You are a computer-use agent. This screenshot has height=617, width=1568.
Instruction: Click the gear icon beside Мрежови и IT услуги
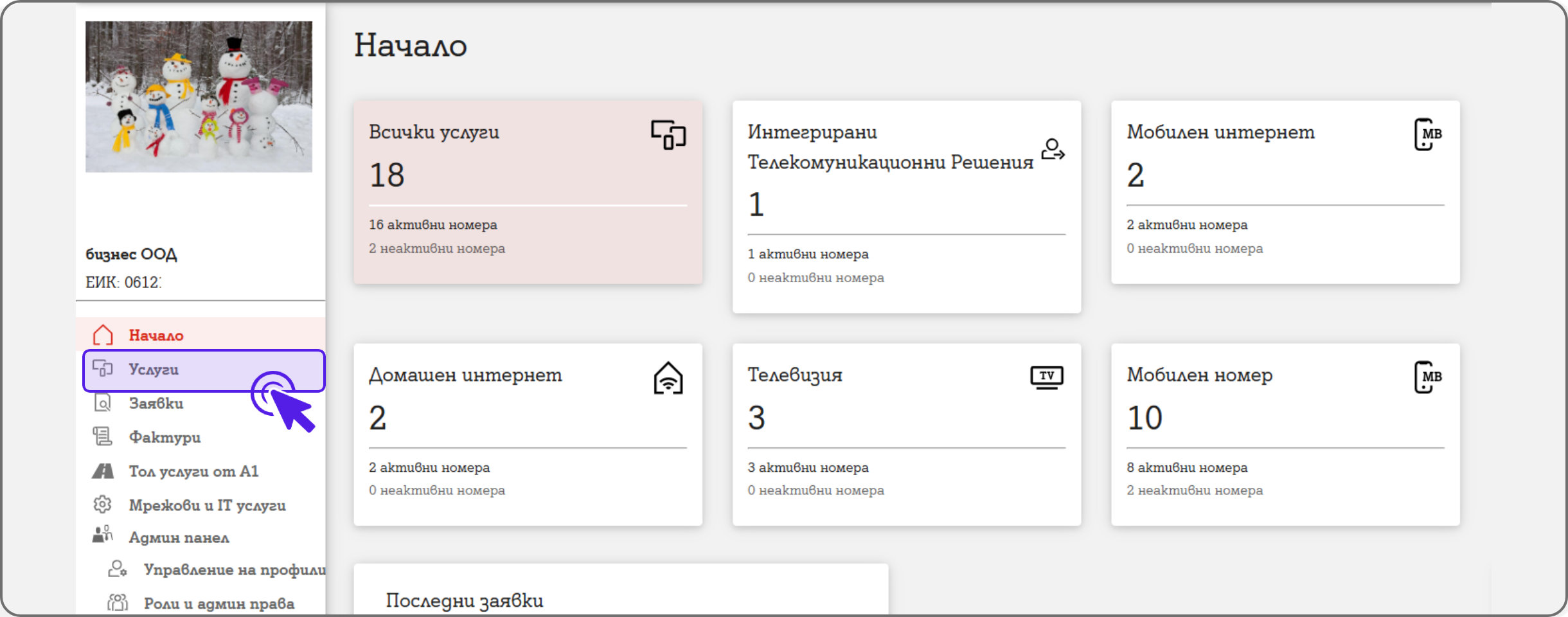coord(103,505)
